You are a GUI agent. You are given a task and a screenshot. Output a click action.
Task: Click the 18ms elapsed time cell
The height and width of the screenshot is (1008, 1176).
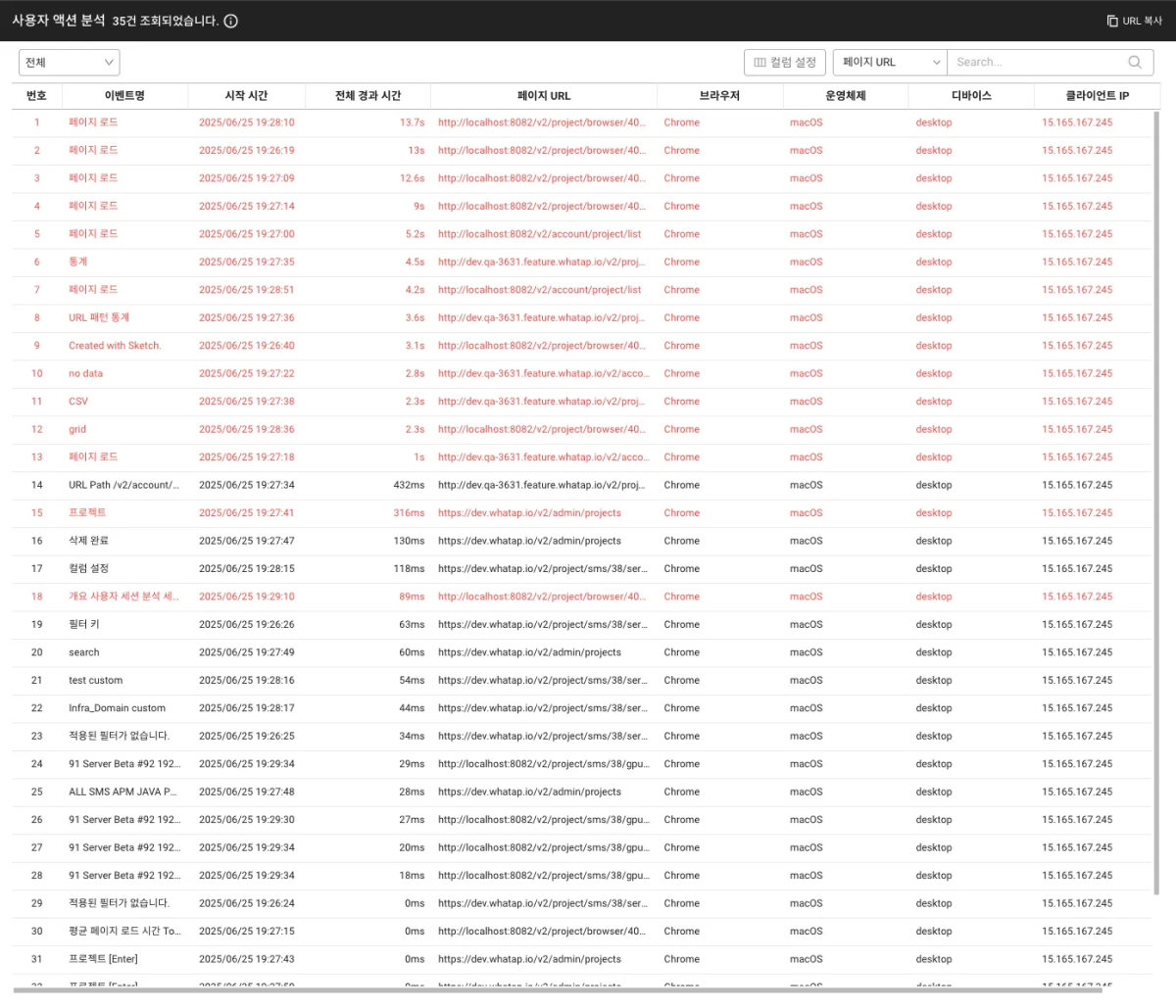412,876
